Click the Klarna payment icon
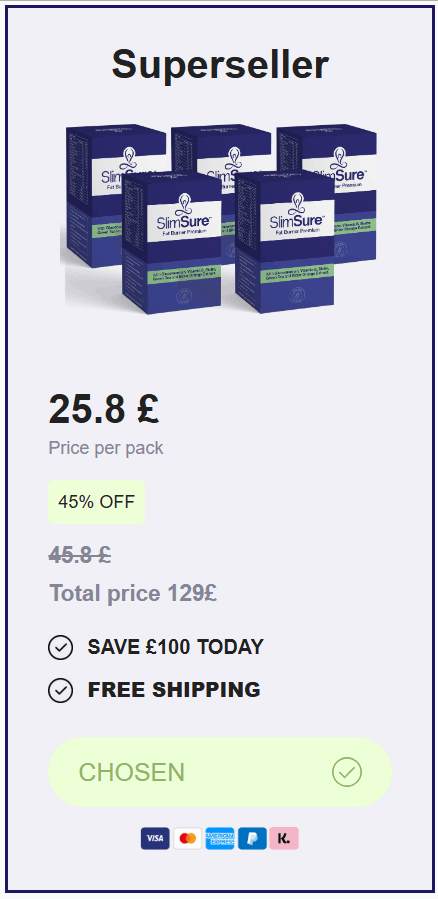The width and height of the screenshot is (438, 899). [x=284, y=838]
